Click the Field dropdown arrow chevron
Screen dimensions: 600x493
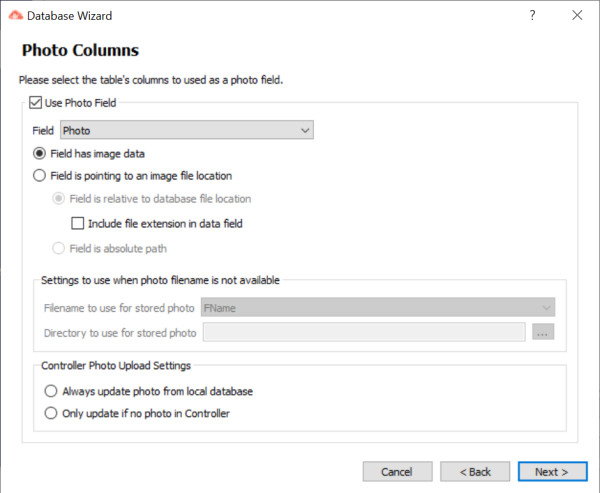coord(305,131)
